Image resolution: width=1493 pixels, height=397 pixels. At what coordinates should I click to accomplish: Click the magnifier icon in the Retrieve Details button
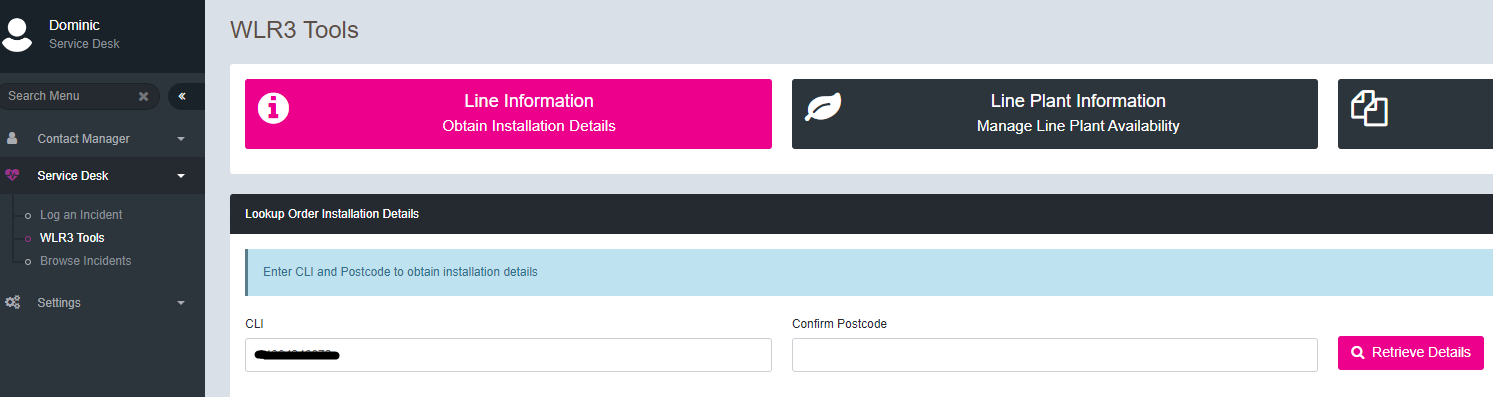(1358, 353)
